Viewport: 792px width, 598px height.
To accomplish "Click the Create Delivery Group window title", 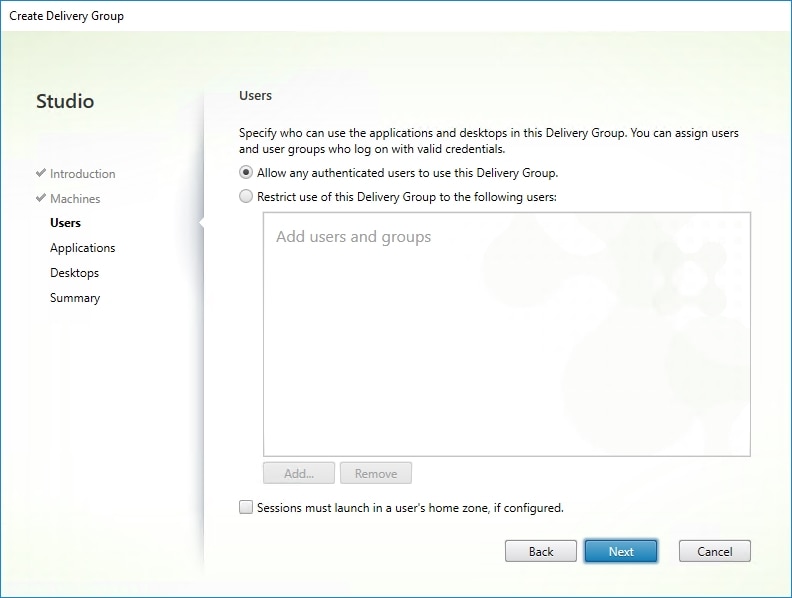I will [67, 16].
